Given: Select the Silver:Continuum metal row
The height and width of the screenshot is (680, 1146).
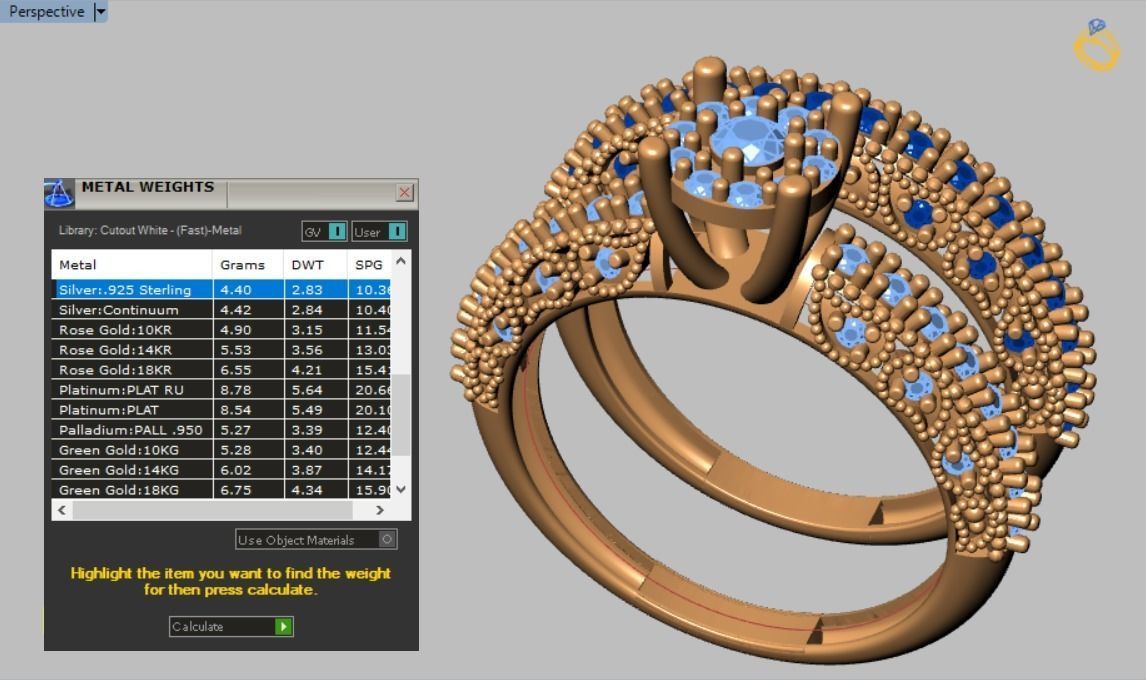Looking at the screenshot, I should [221, 310].
